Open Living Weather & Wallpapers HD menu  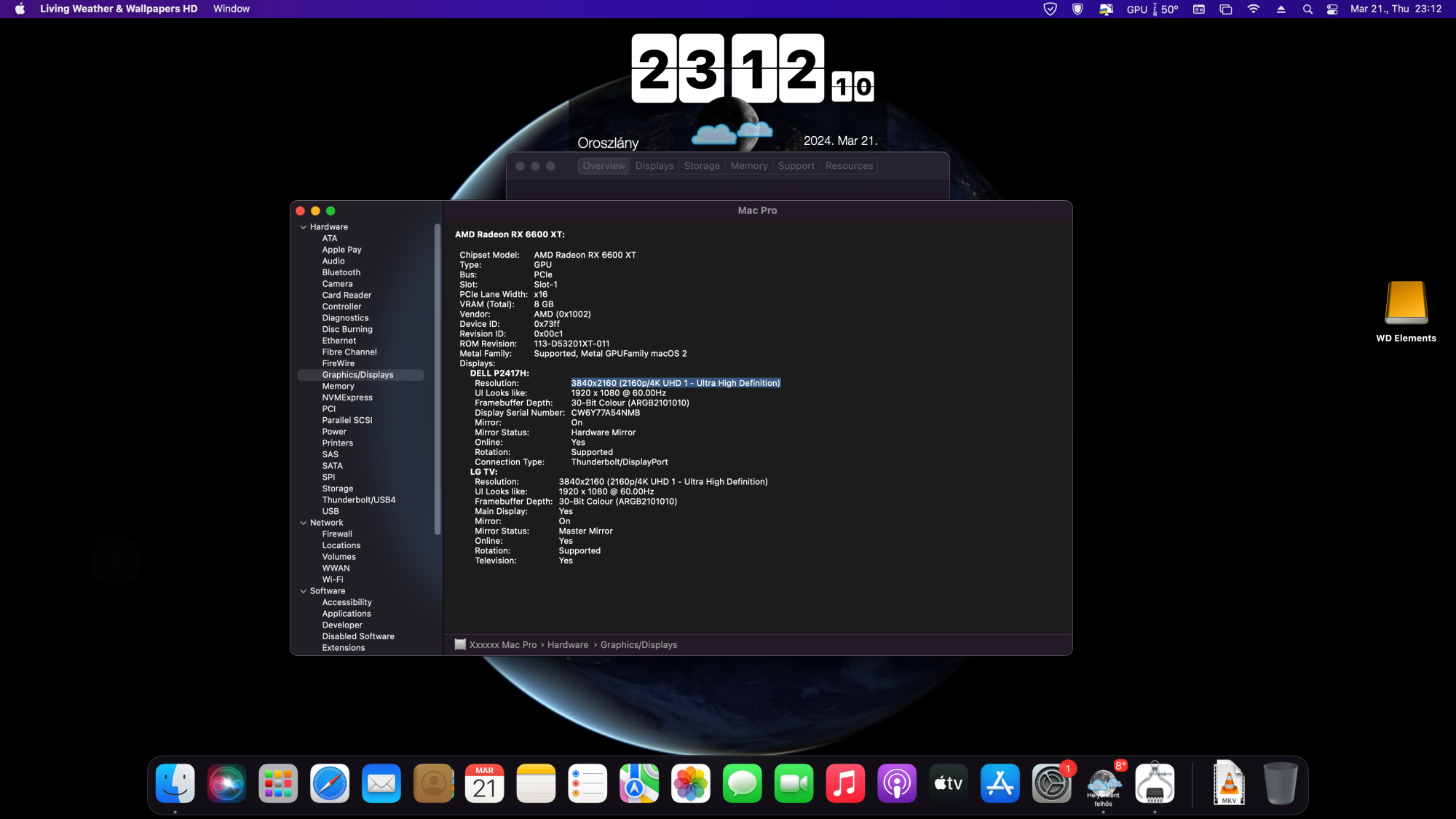(x=119, y=9)
